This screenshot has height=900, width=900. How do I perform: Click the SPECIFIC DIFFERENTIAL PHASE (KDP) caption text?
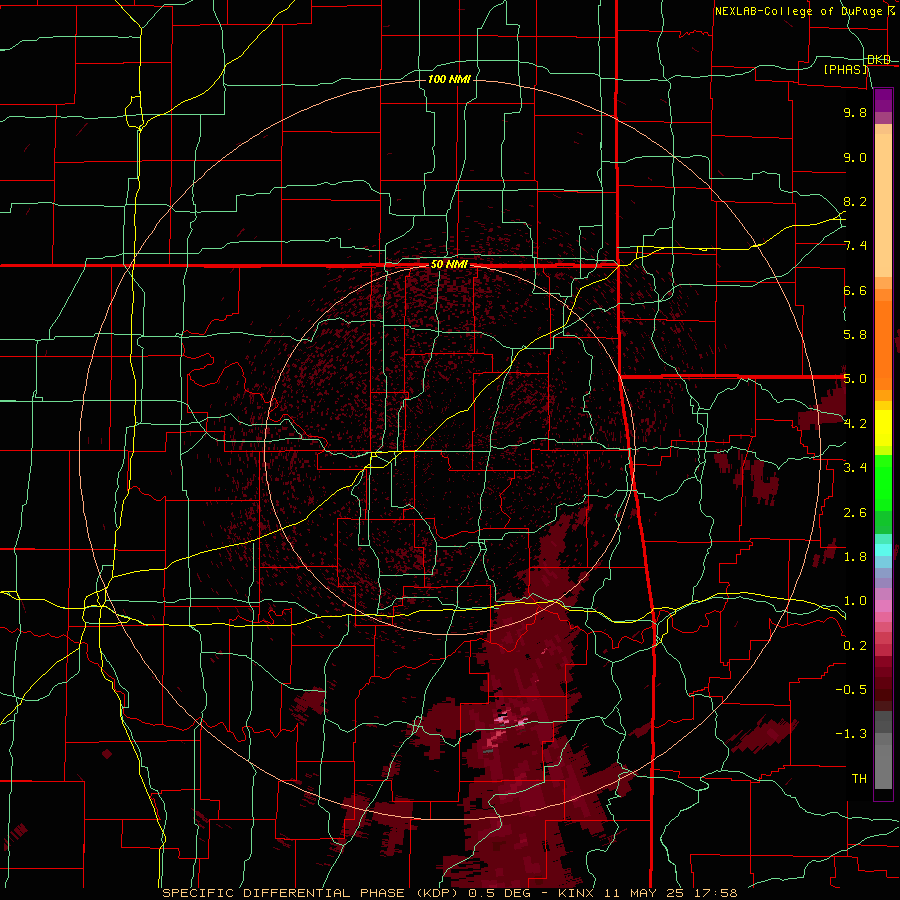point(310,893)
